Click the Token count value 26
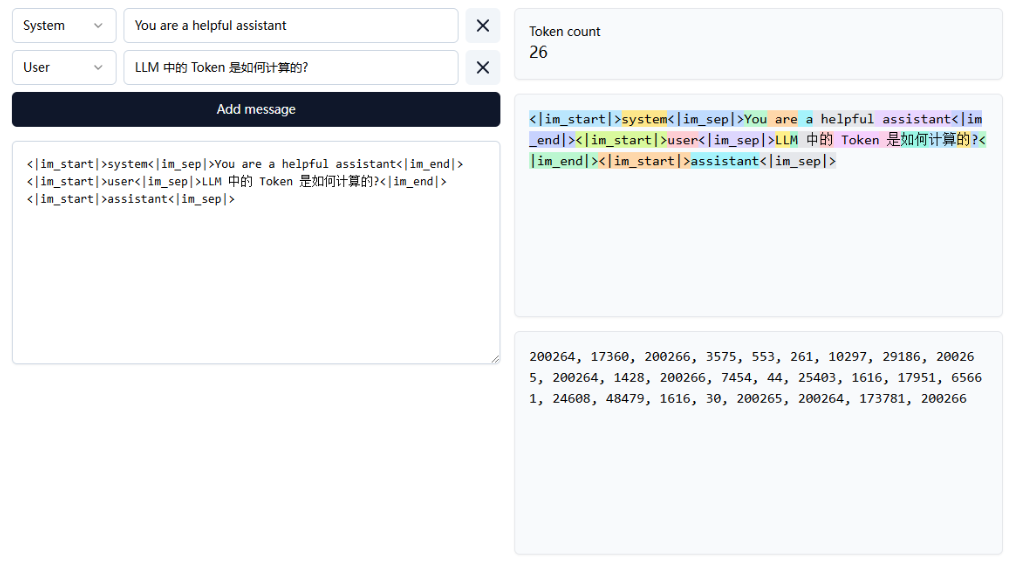The image size is (1013, 562). pos(538,52)
